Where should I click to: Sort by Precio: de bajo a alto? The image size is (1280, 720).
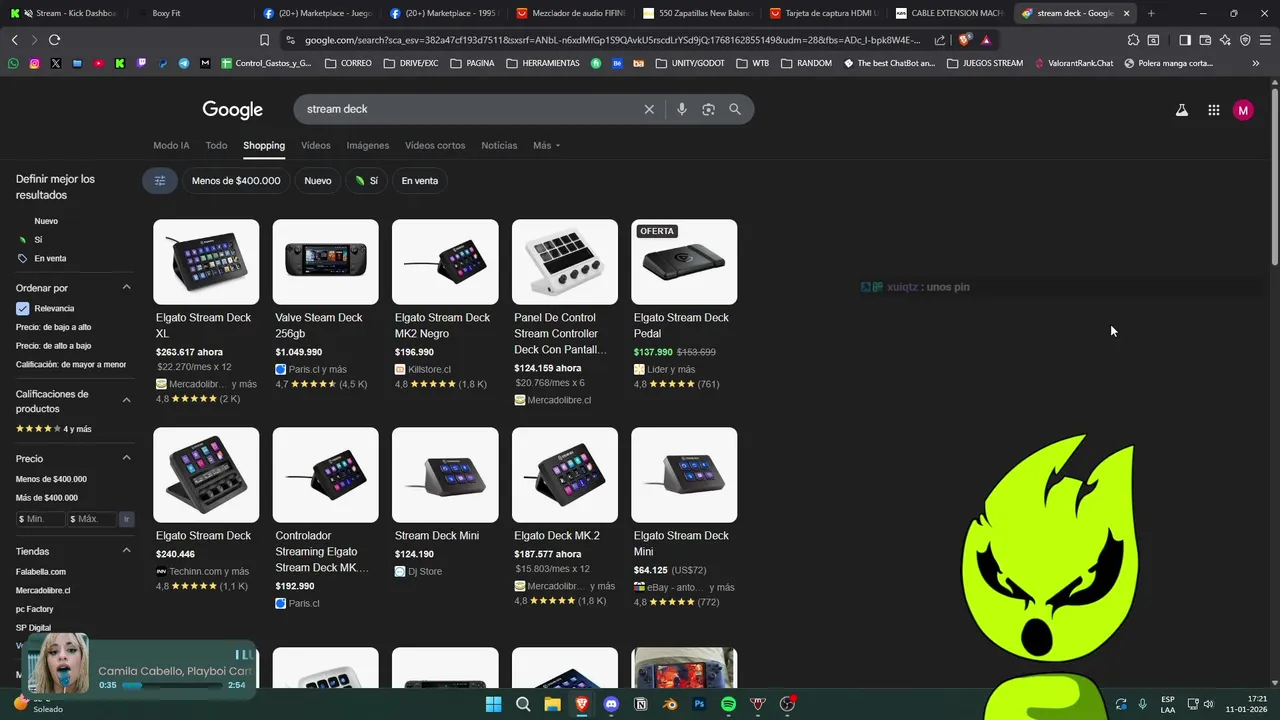click(53, 327)
